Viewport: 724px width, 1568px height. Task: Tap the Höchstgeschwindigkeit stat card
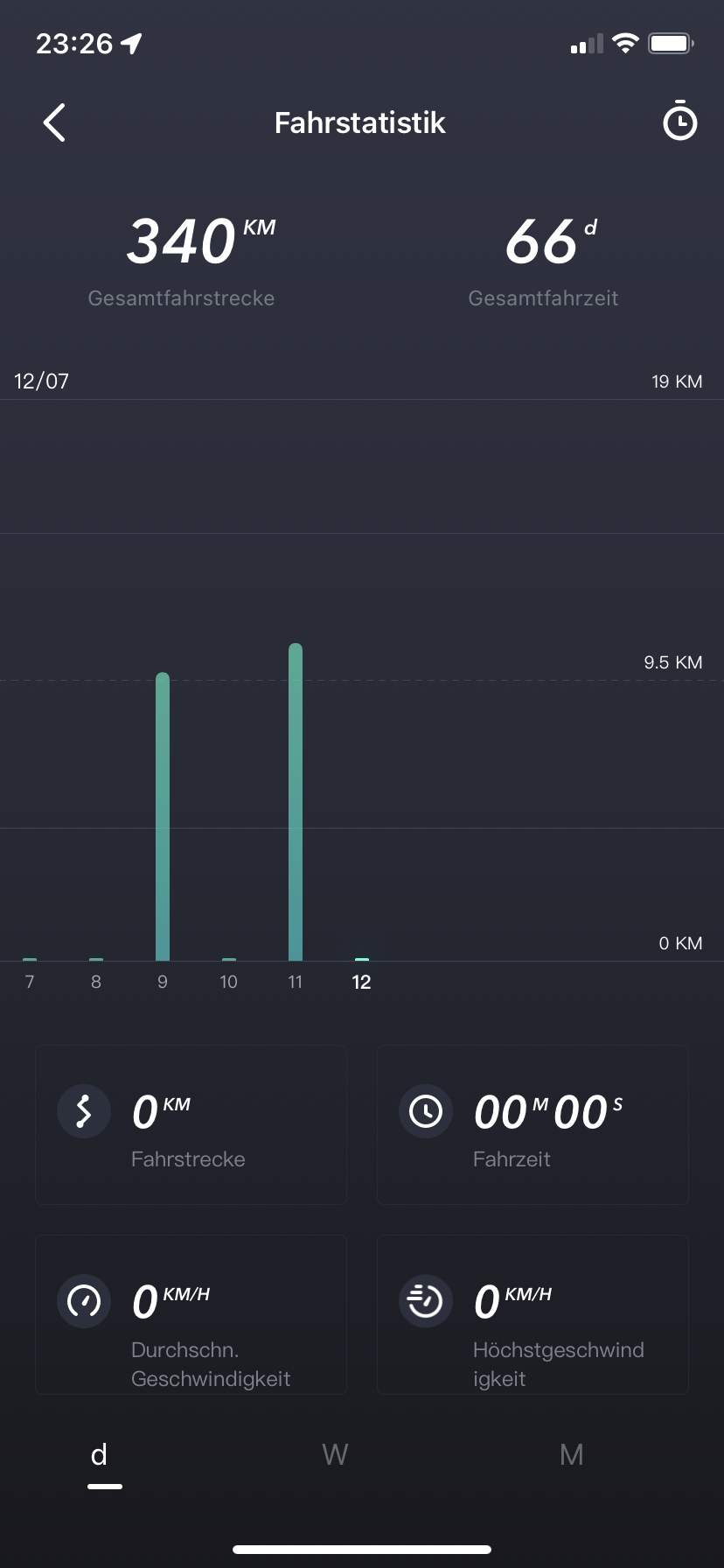tap(533, 1314)
